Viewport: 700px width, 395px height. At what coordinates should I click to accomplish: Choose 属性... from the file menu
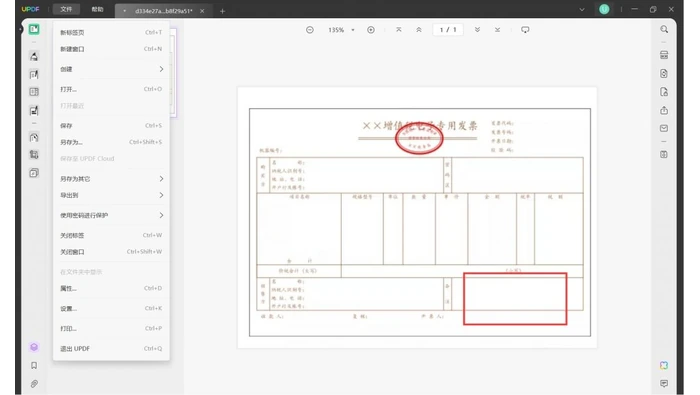pyautogui.click(x=111, y=288)
